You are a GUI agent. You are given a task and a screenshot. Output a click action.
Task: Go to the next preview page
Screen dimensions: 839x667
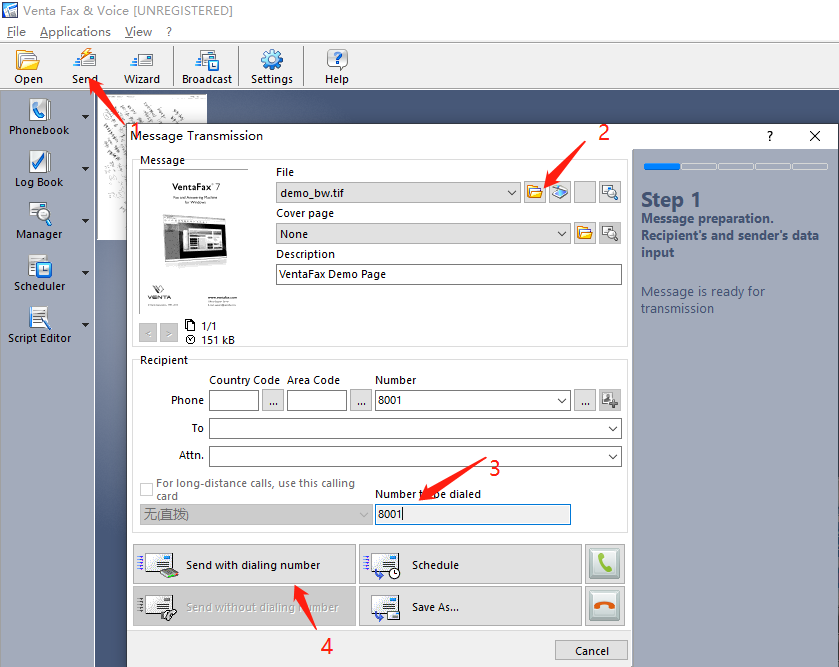pyautogui.click(x=169, y=333)
